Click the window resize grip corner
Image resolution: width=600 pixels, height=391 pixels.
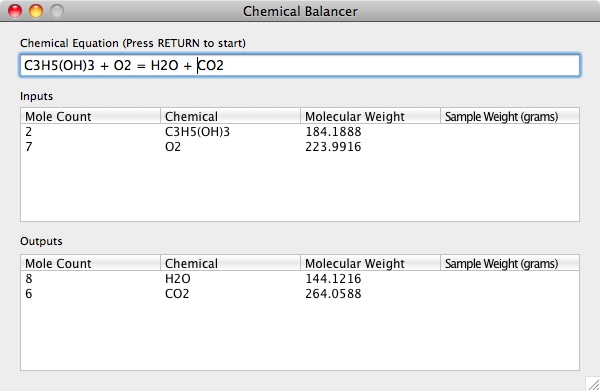[x=593, y=384]
